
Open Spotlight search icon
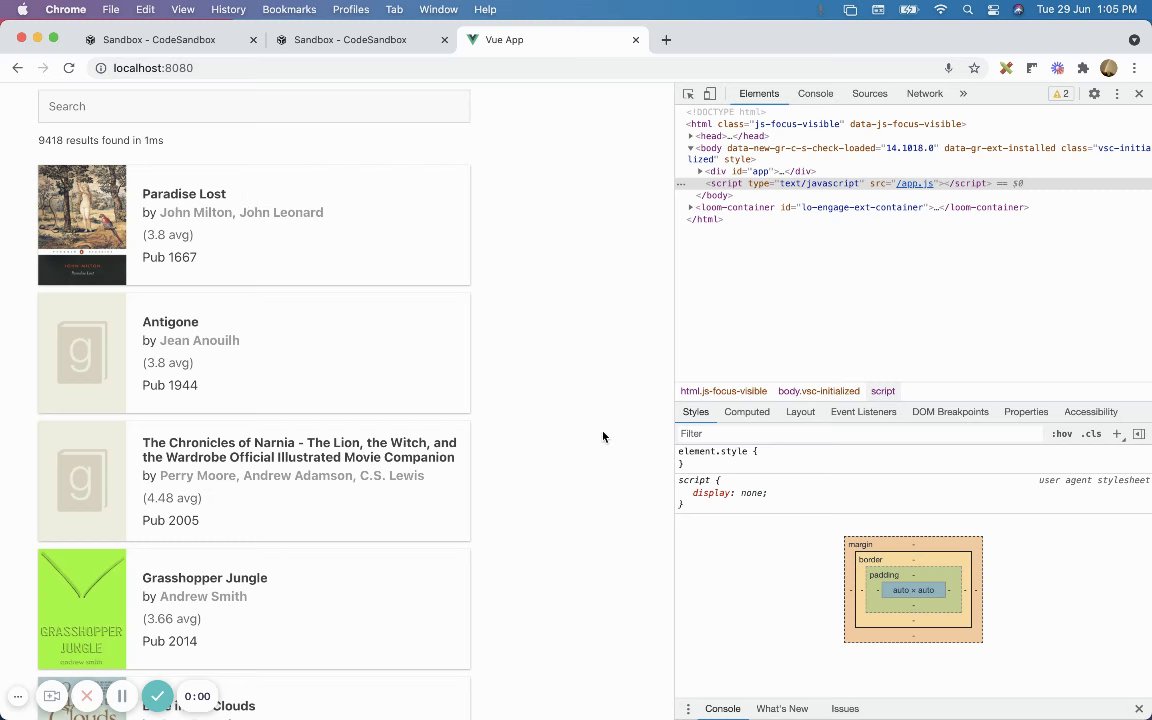click(x=968, y=10)
